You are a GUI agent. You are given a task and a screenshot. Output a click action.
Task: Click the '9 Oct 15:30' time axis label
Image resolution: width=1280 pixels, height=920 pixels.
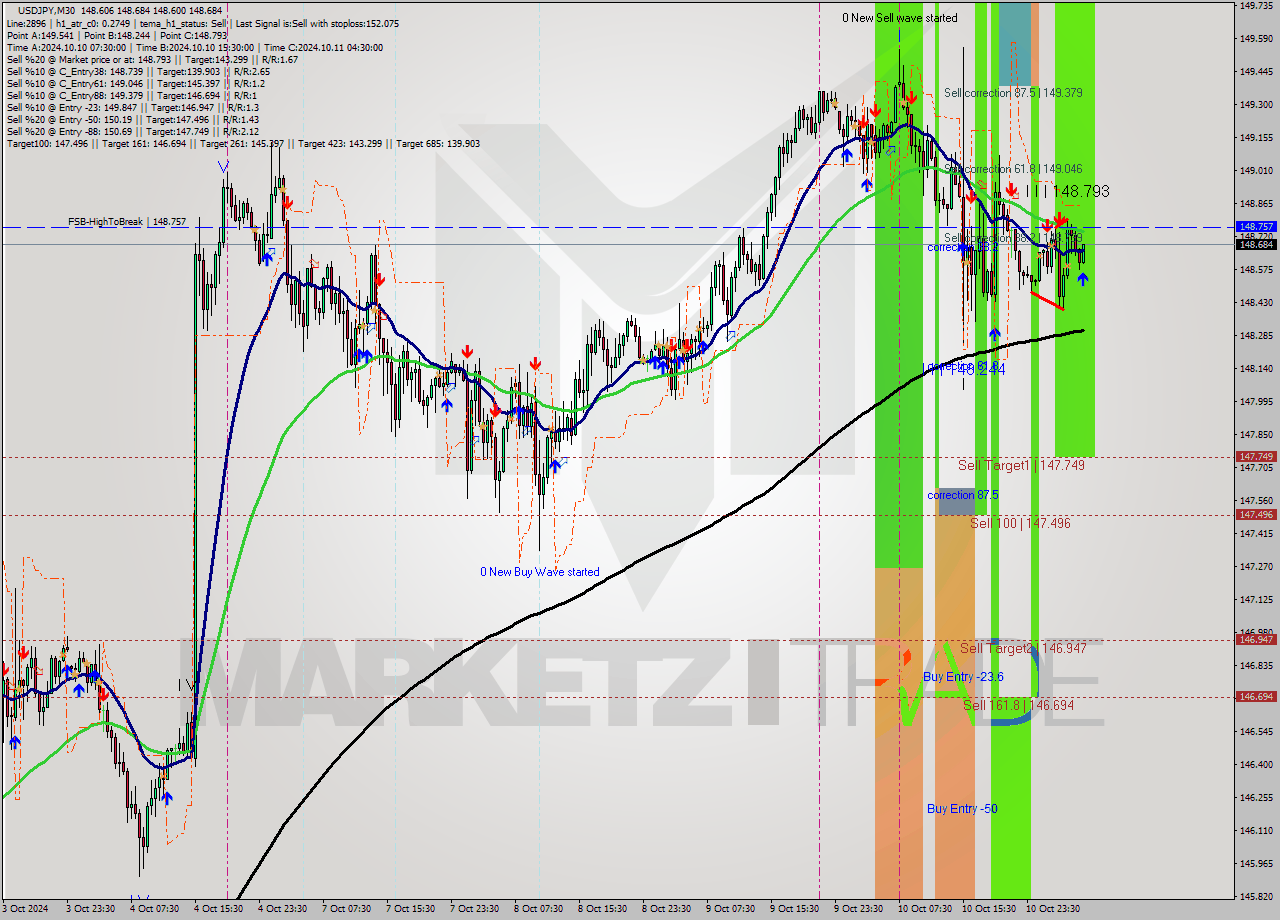tap(794, 909)
